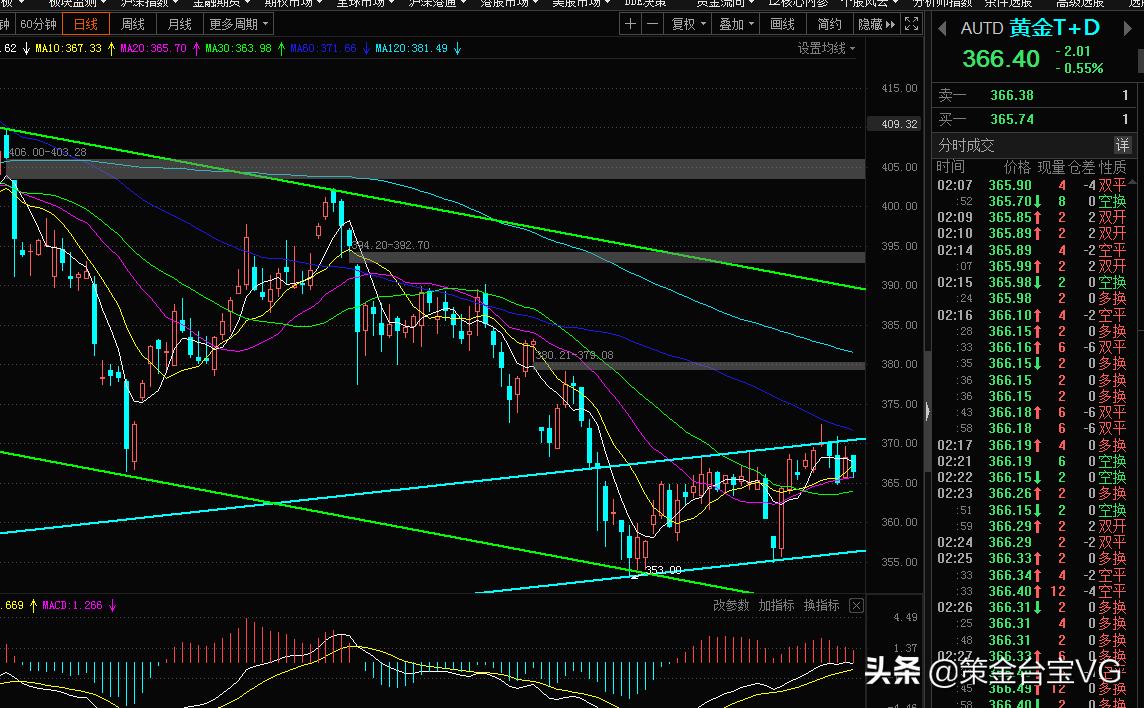Zoom in chart with plus icon
This screenshot has height=708, width=1144.
630,24
